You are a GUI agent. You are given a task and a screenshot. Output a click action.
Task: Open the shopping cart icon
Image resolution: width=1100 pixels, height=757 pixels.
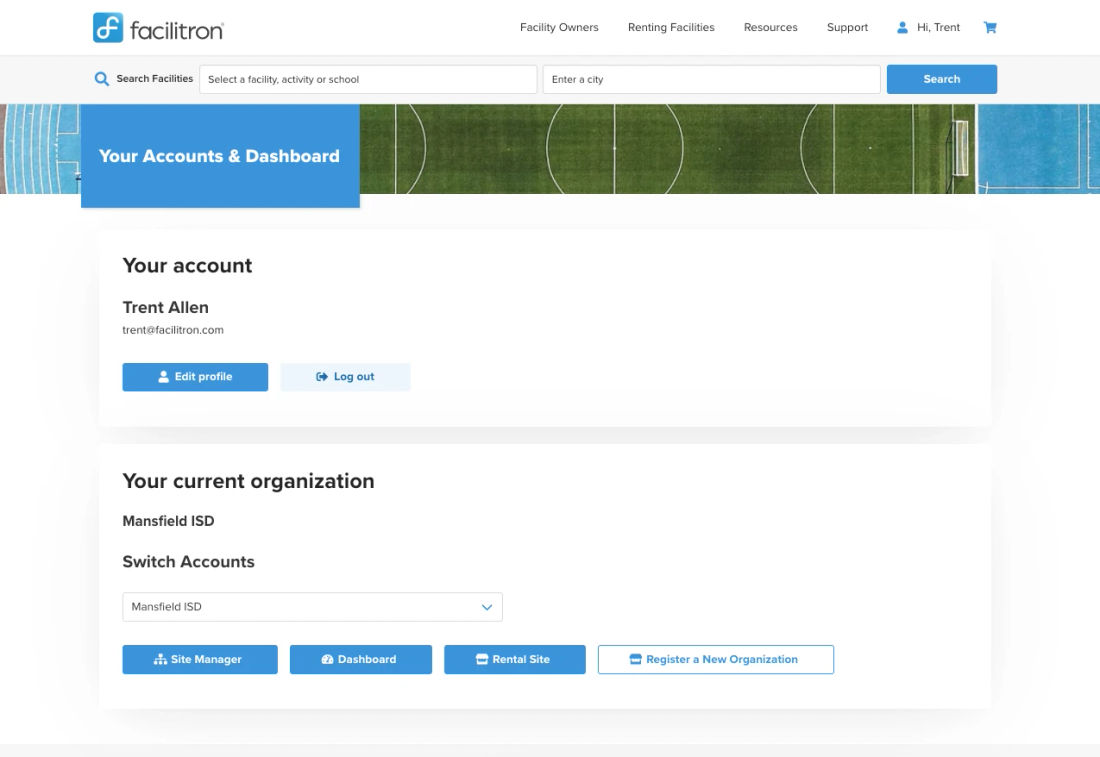[990, 27]
